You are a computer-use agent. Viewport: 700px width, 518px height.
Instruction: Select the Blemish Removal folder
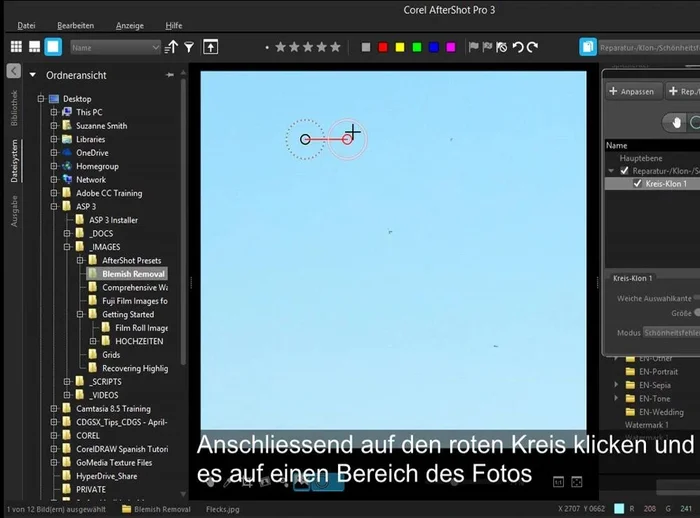(x=127, y=274)
